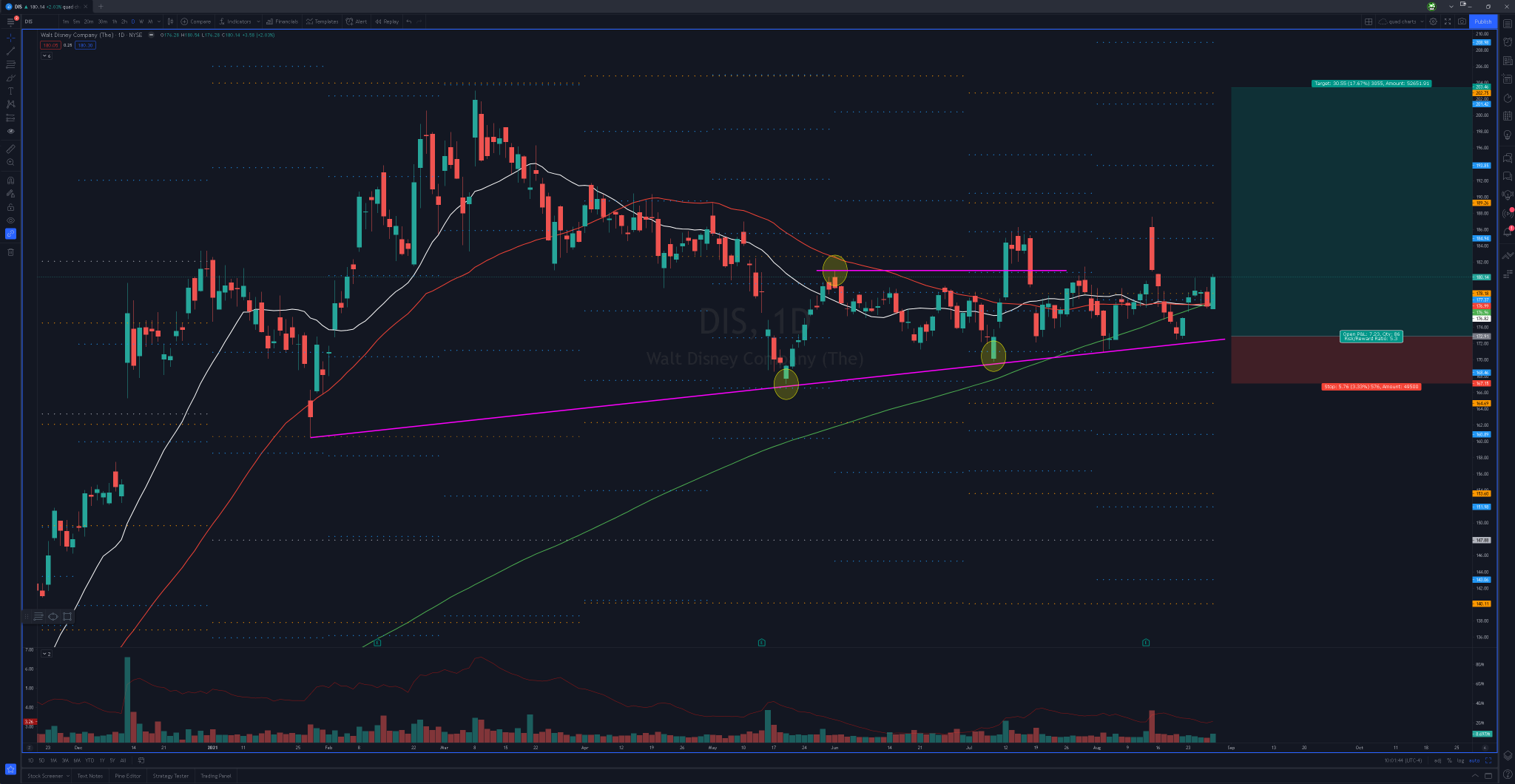Toggle magnet mode for drawings
Screen dimensions: 1515x784
pyautogui.click(x=10, y=180)
